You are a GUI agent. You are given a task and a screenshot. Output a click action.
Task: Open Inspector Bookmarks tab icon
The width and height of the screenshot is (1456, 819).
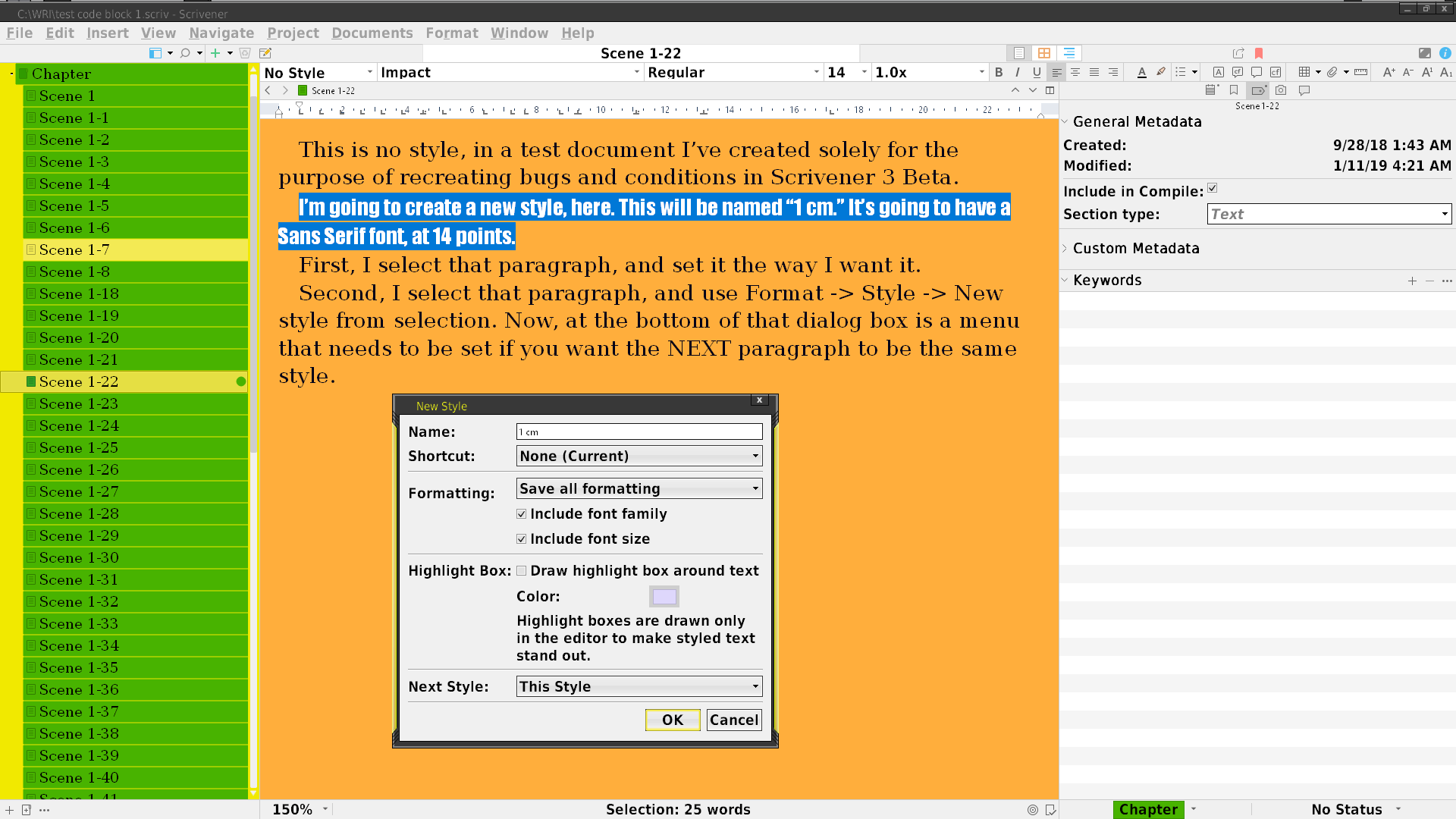[1234, 90]
